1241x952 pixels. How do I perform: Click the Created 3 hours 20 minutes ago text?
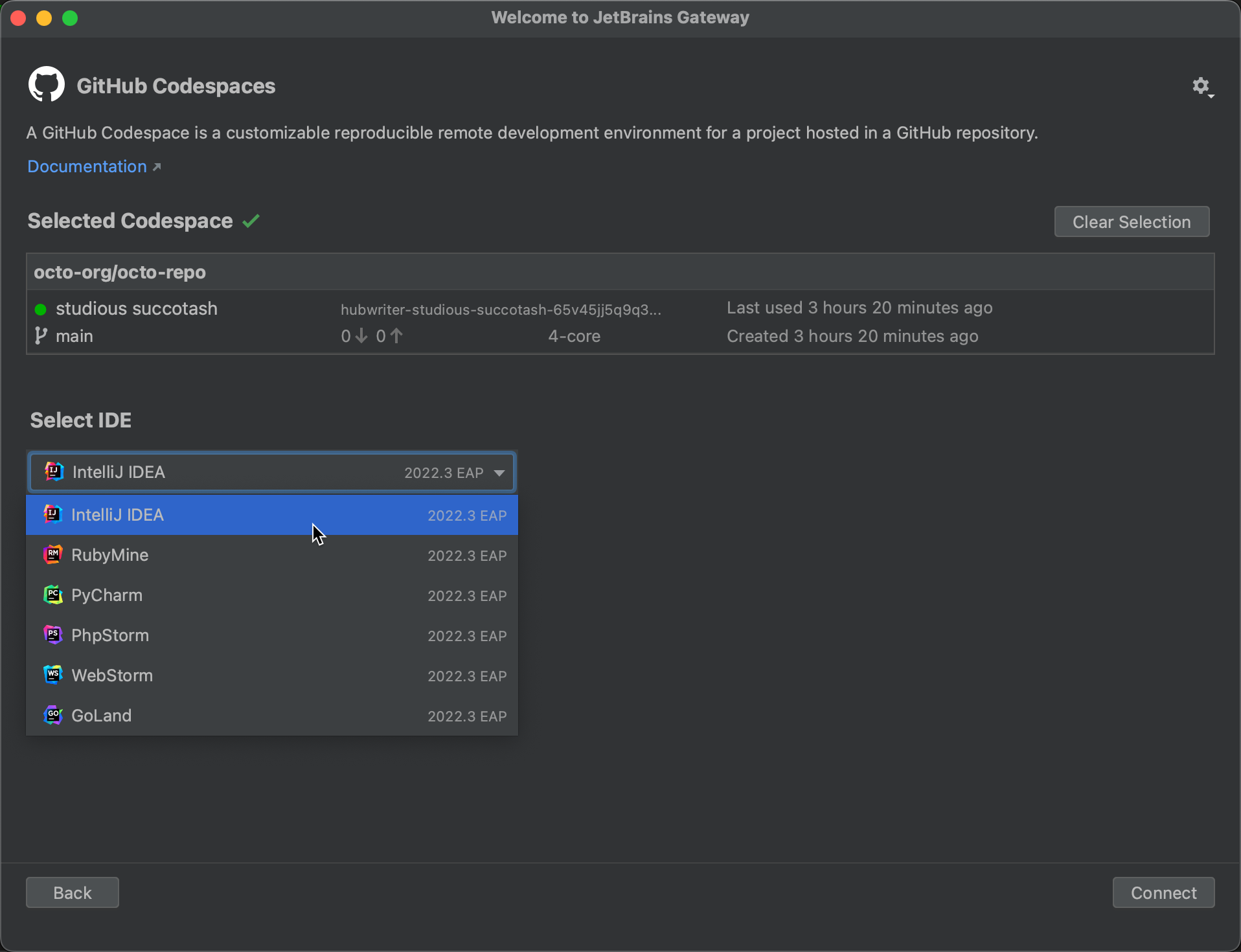click(852, 336)
